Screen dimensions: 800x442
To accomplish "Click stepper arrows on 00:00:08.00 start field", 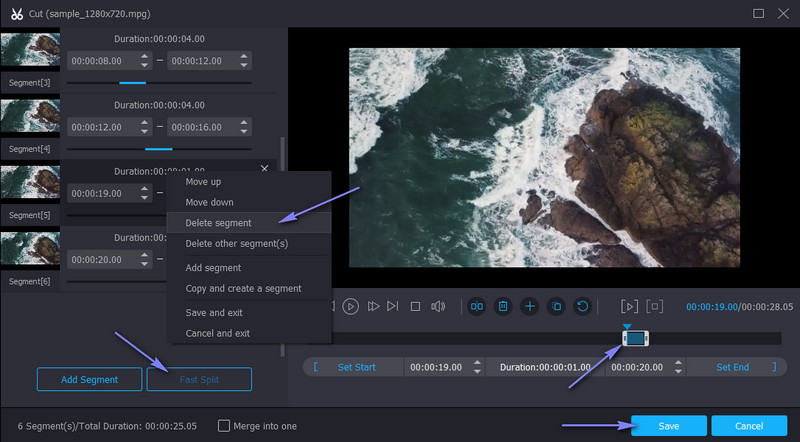I will click(142, 61).
